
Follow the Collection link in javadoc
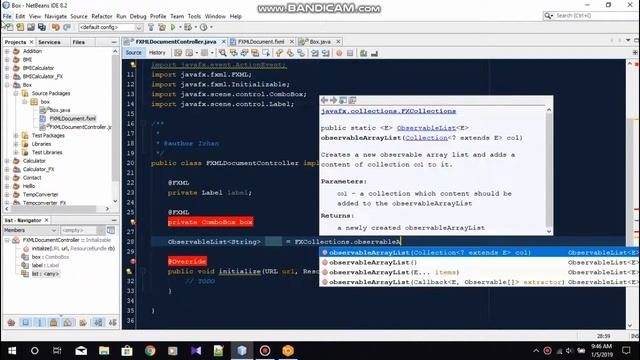pyautogui.click(x=426, y=138)
